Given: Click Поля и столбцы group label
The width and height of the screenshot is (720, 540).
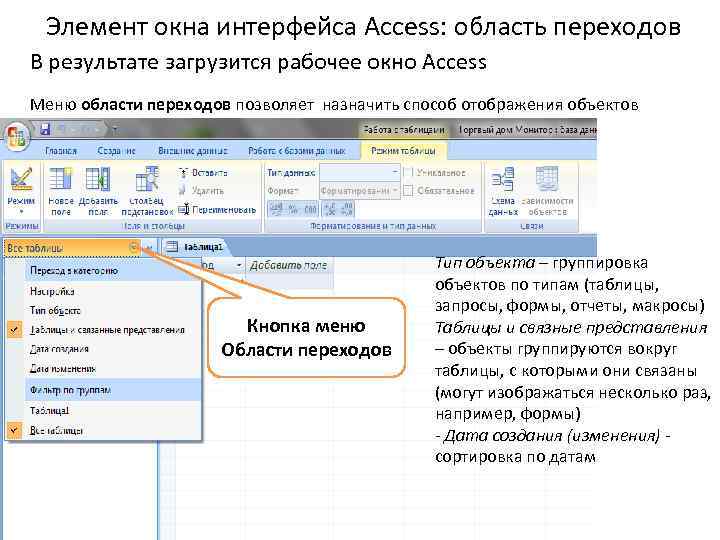Looking at the screenshot, I should (154, 226).
